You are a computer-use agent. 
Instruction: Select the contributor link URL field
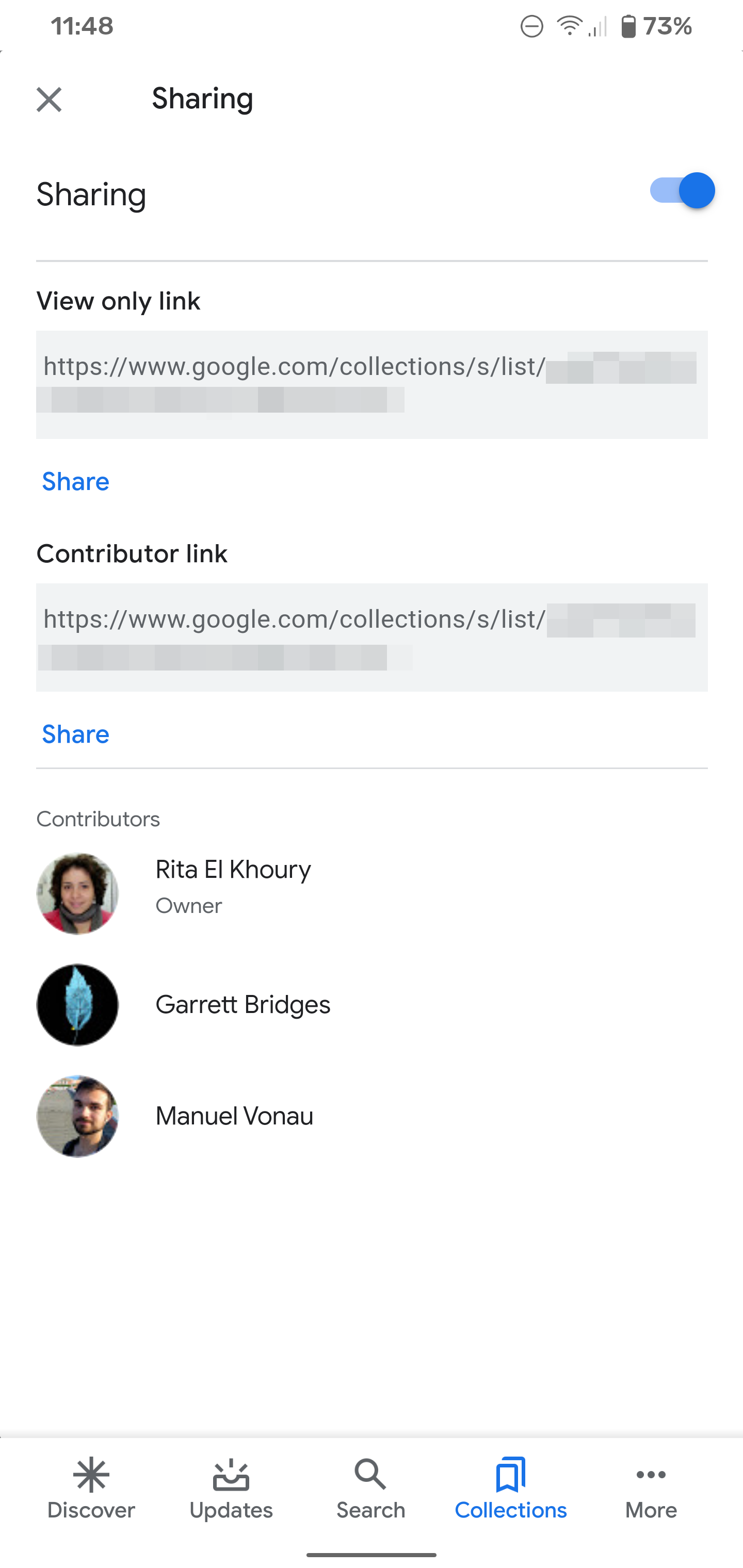tap(372, 636)
